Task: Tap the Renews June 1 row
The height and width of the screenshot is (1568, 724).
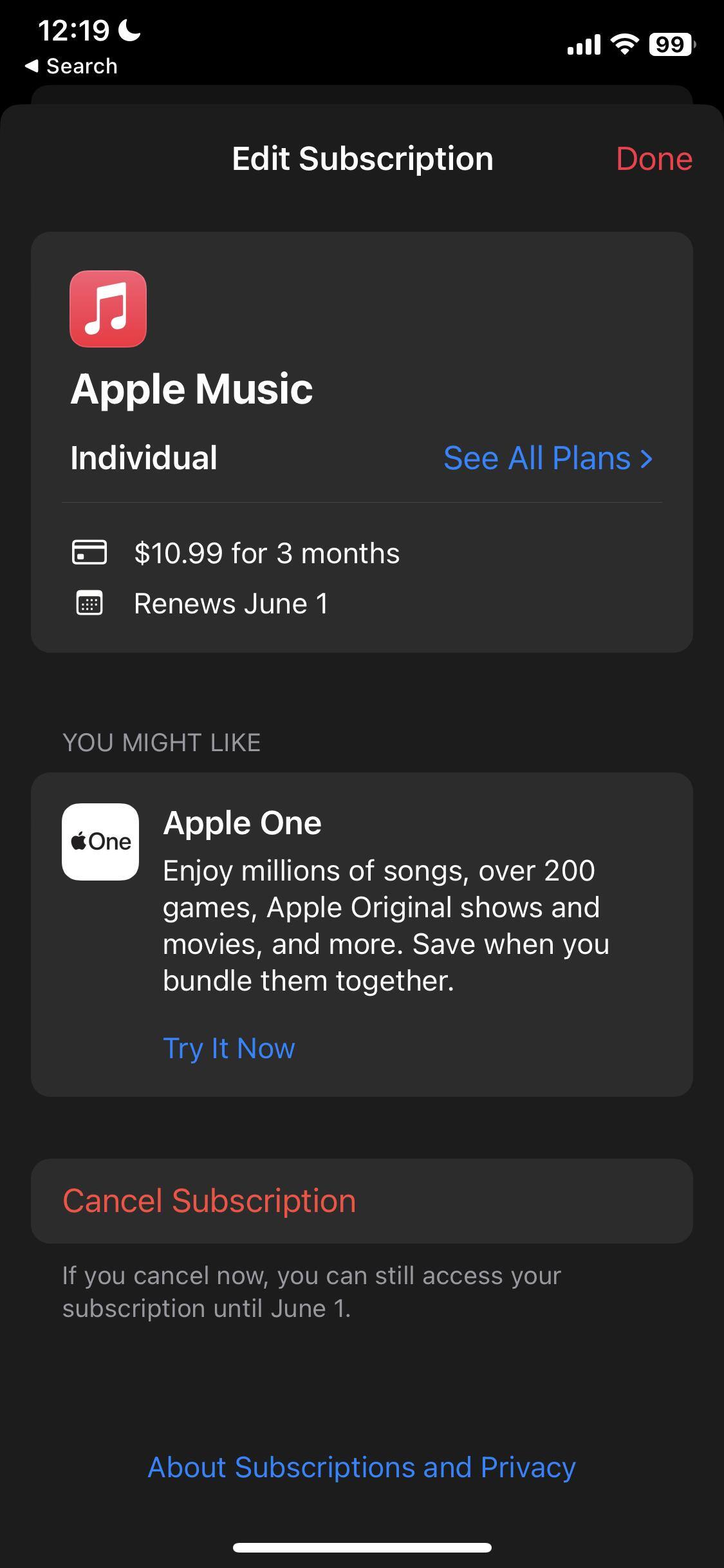Action: pos(231,604)
